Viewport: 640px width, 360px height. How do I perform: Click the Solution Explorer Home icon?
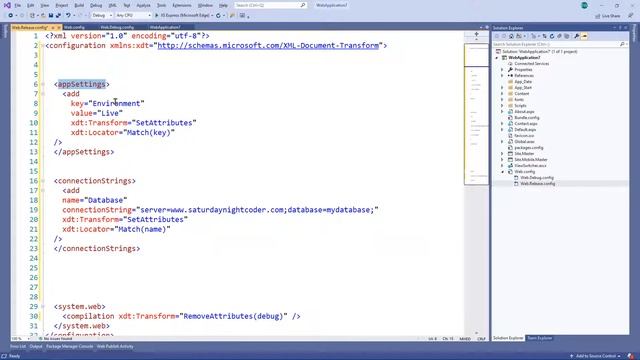coord(511,36)
